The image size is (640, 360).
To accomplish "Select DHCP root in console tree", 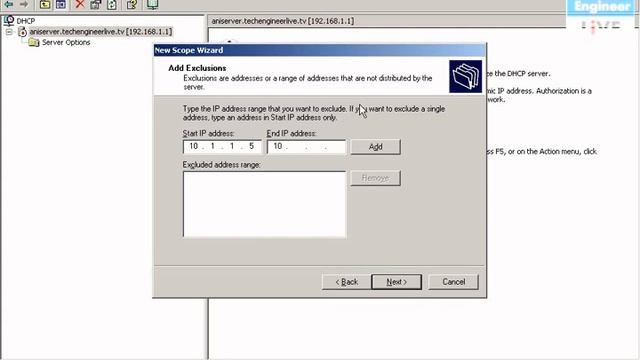I will [x=26, y=21].
